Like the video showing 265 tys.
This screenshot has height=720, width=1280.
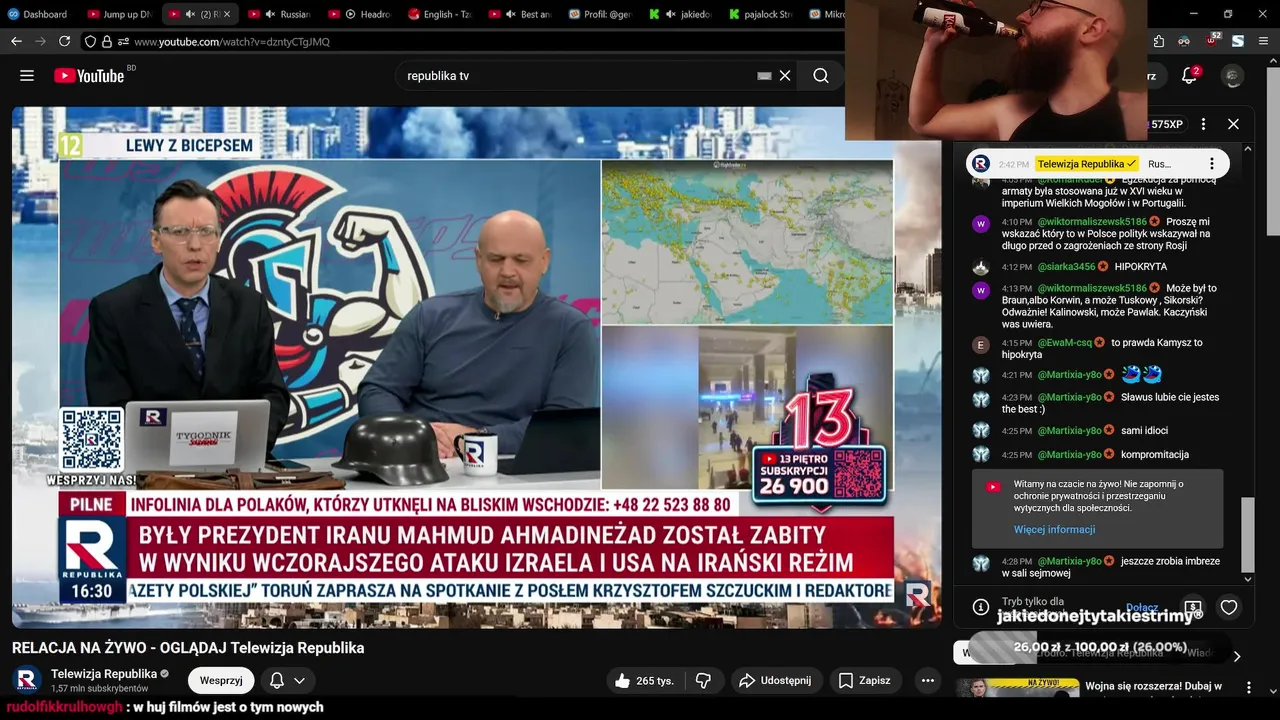coord(645,680)
